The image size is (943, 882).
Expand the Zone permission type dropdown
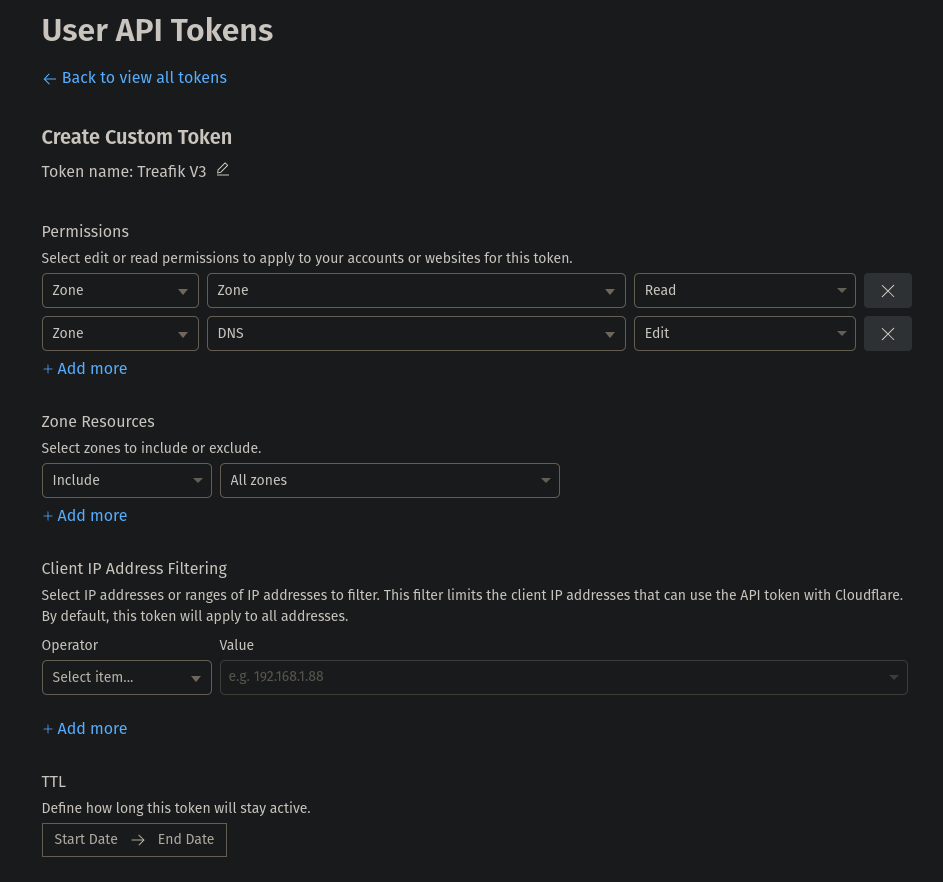pos(416,291)
